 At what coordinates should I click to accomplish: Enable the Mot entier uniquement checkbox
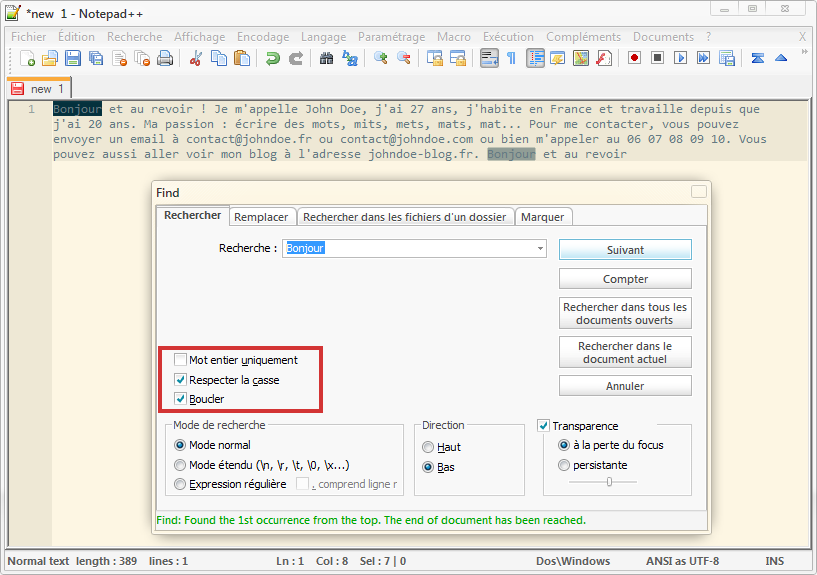(x=180, y=359)
